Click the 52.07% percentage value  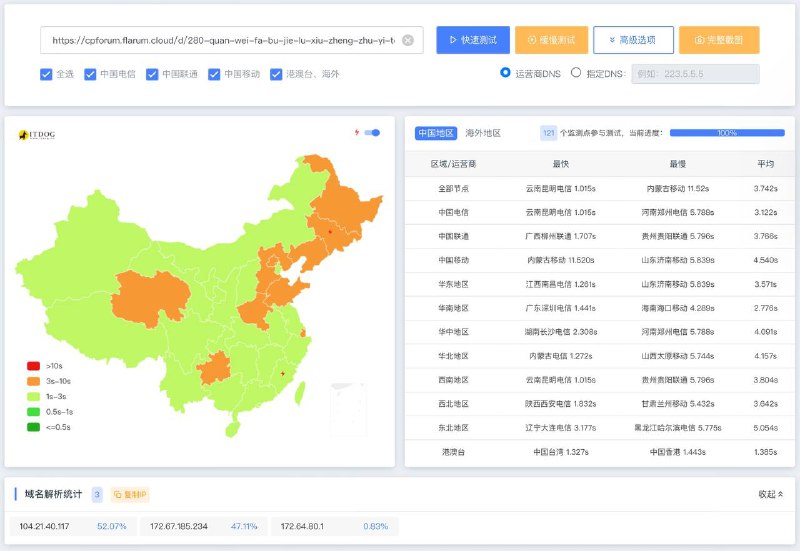coord(112,526)
